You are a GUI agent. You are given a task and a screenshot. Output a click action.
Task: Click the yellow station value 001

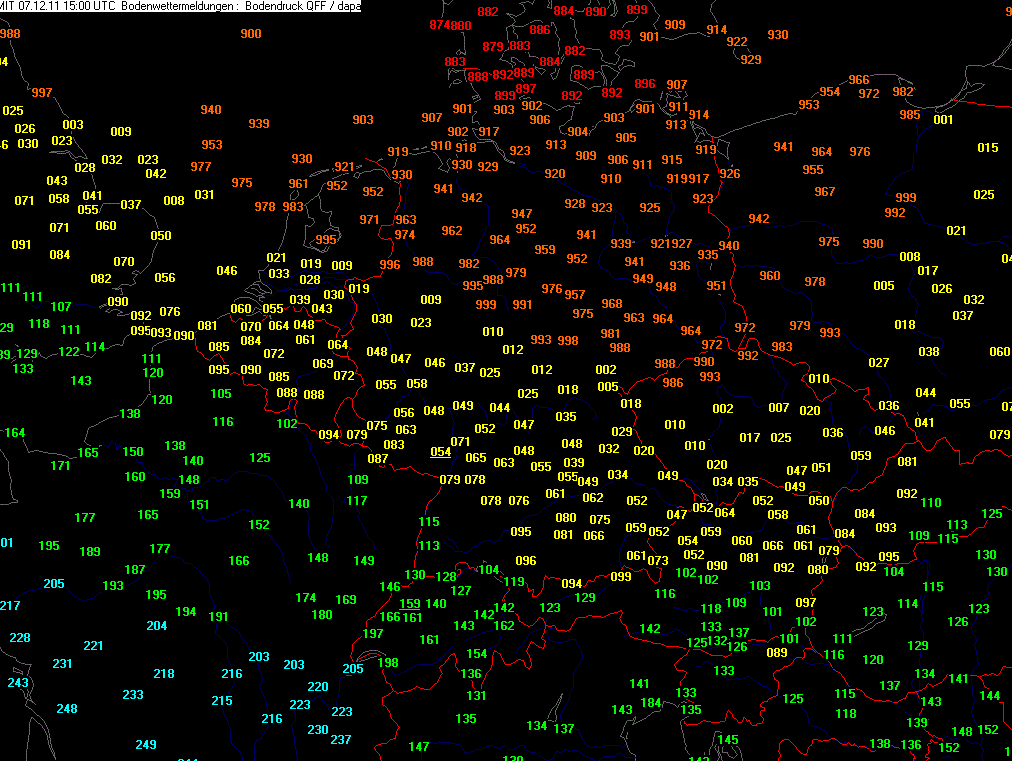943,120
